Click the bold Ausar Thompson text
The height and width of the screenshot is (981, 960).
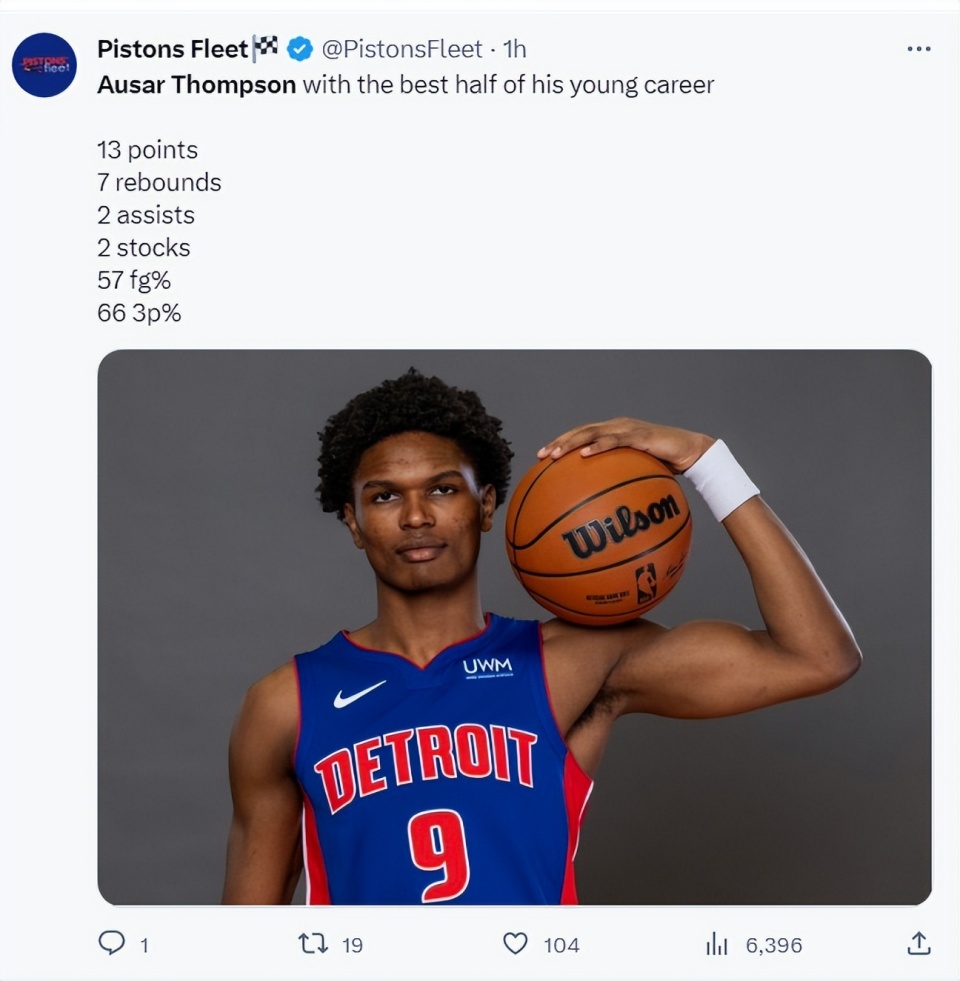[196, 85]
